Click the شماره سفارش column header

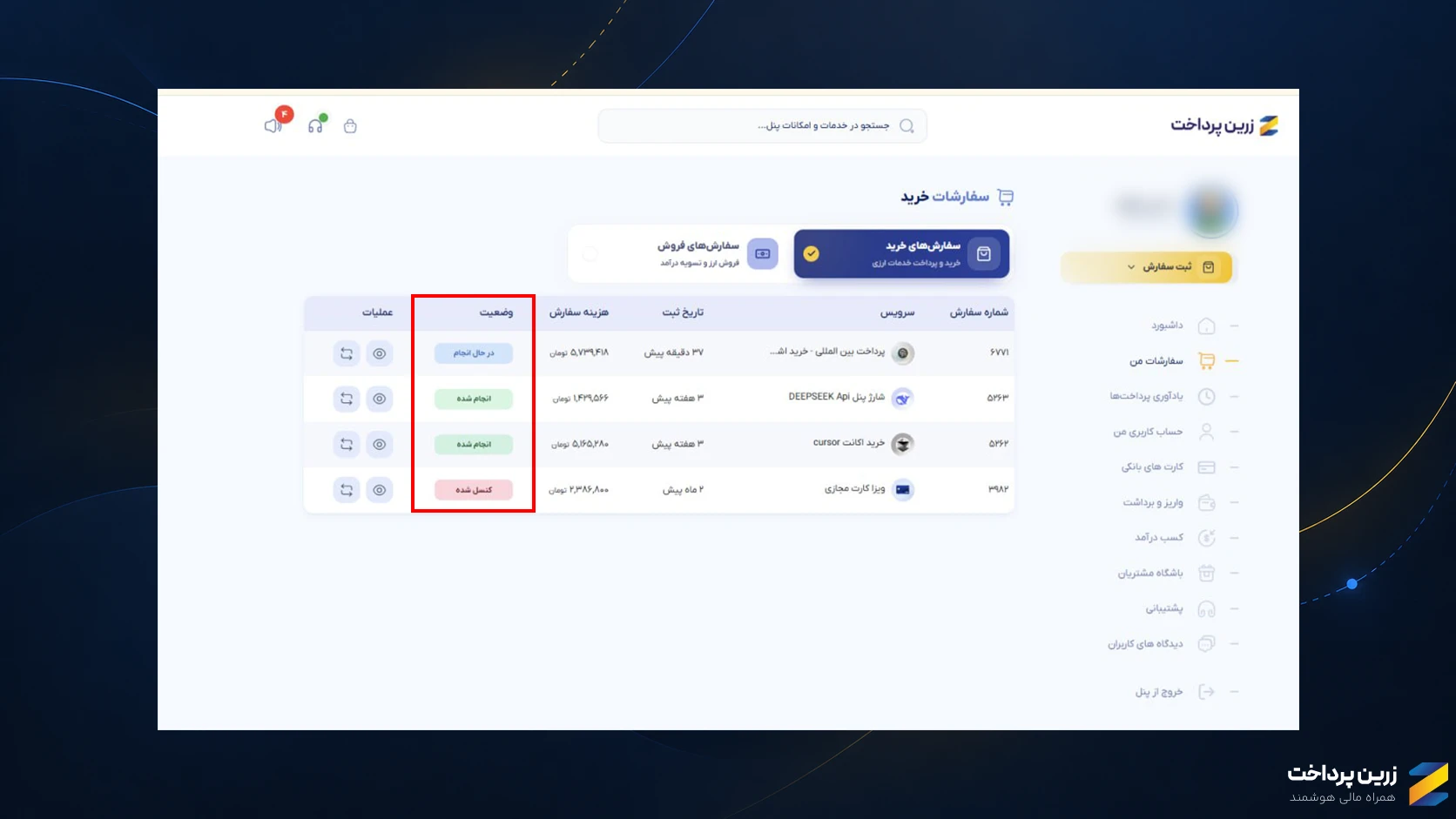pyautogui.click(x=979, y=312)
